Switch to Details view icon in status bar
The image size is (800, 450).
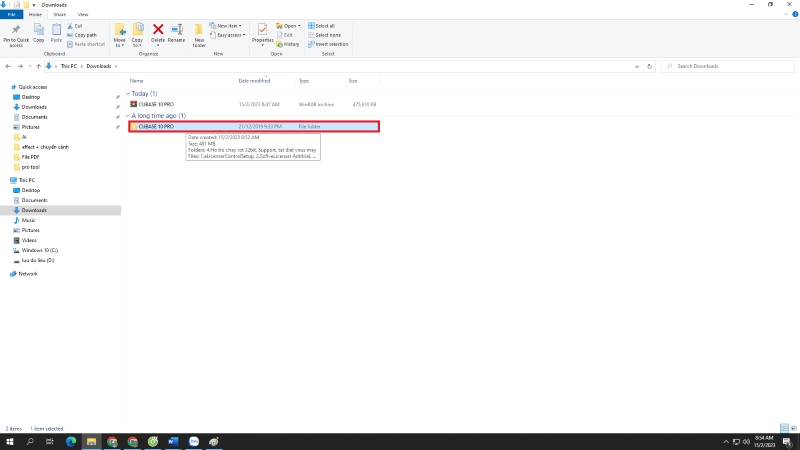point(784,428)
